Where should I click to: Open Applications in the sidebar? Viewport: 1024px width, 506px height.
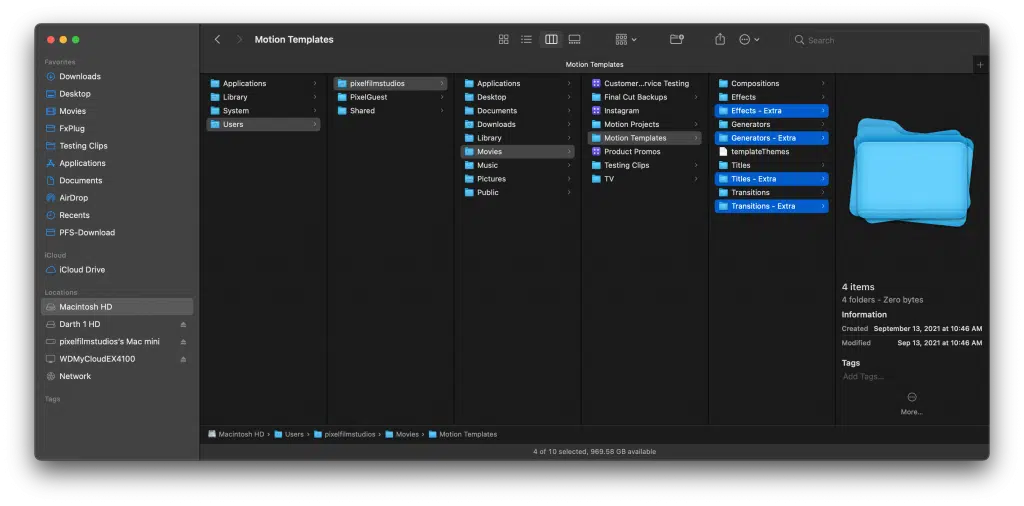pyautogui.click(x=82, y=163)
